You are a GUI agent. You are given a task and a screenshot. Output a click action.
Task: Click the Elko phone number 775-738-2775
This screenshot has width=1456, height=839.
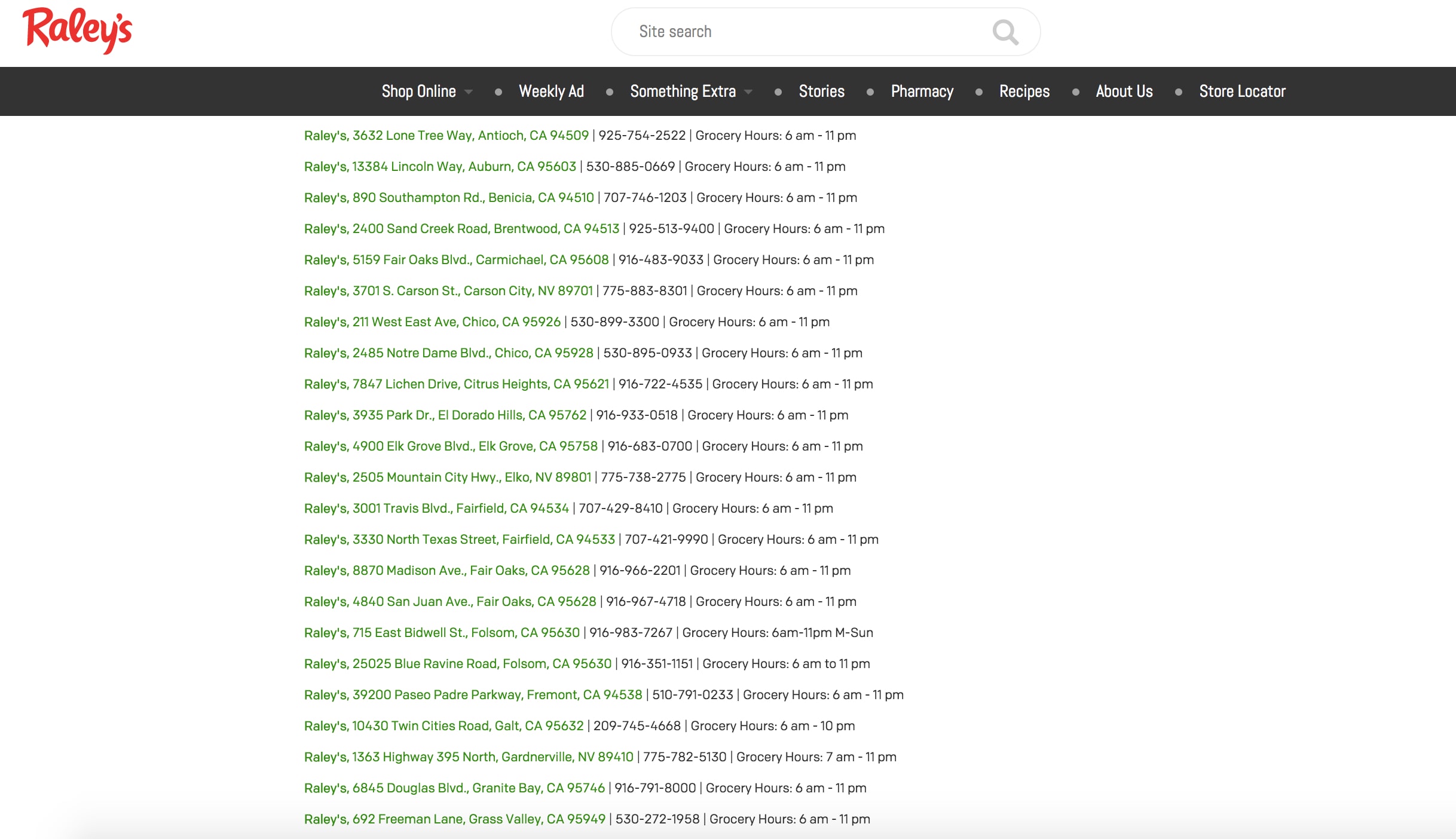tap(644, 477)
